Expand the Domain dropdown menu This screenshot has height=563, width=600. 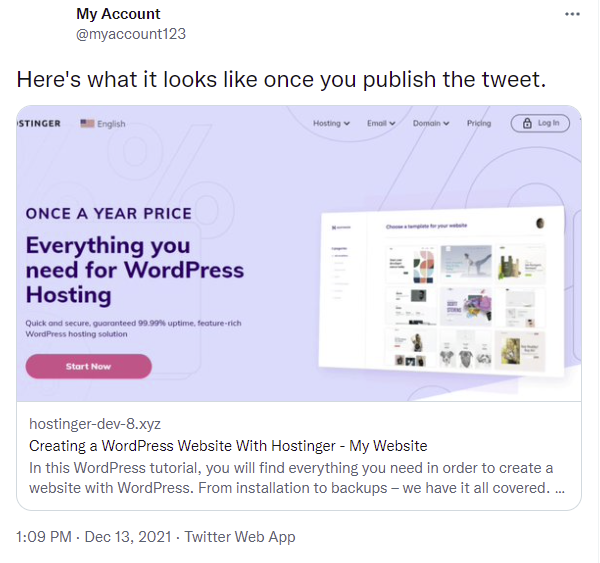[431, 123]
